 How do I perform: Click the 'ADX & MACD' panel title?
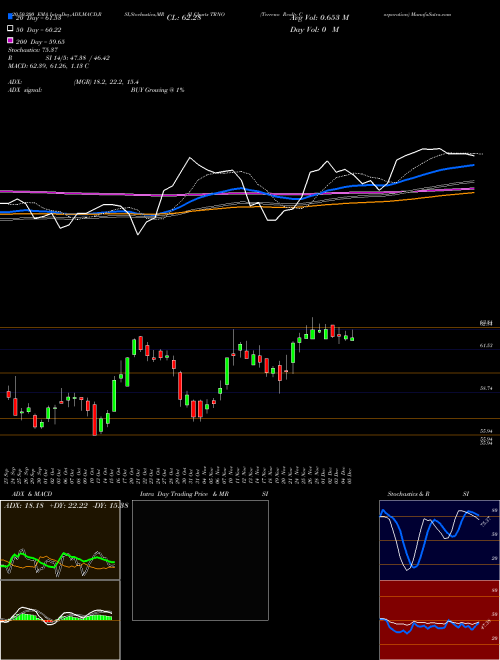point(32,494)
